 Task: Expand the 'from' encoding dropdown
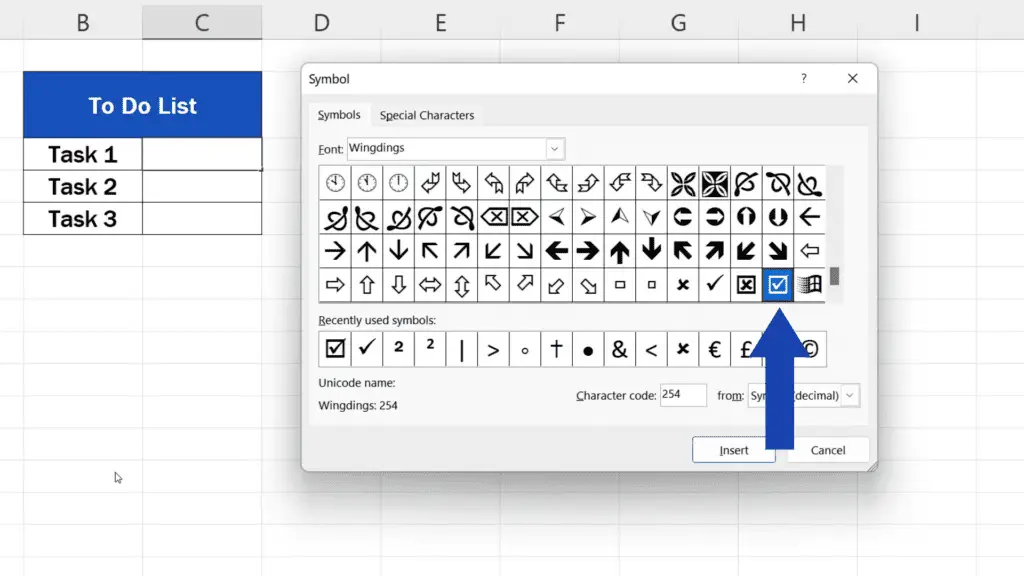(x=850, y=395)
